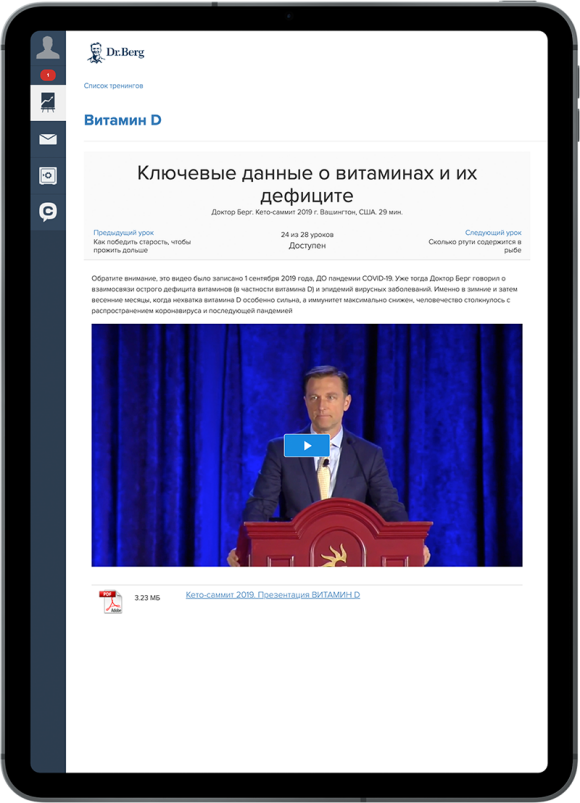Viewport: 580px width, 803px height.
Task: Select the trainings chart icon in sidebar
Action: point(48,103)
